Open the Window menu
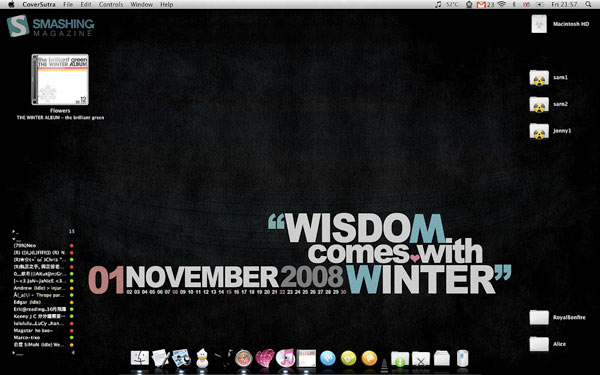Screen dimensions: 600x375 pos(142,5)
